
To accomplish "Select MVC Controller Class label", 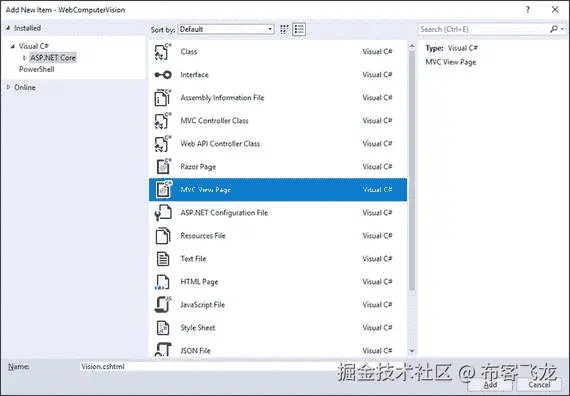I will (214, 121).
